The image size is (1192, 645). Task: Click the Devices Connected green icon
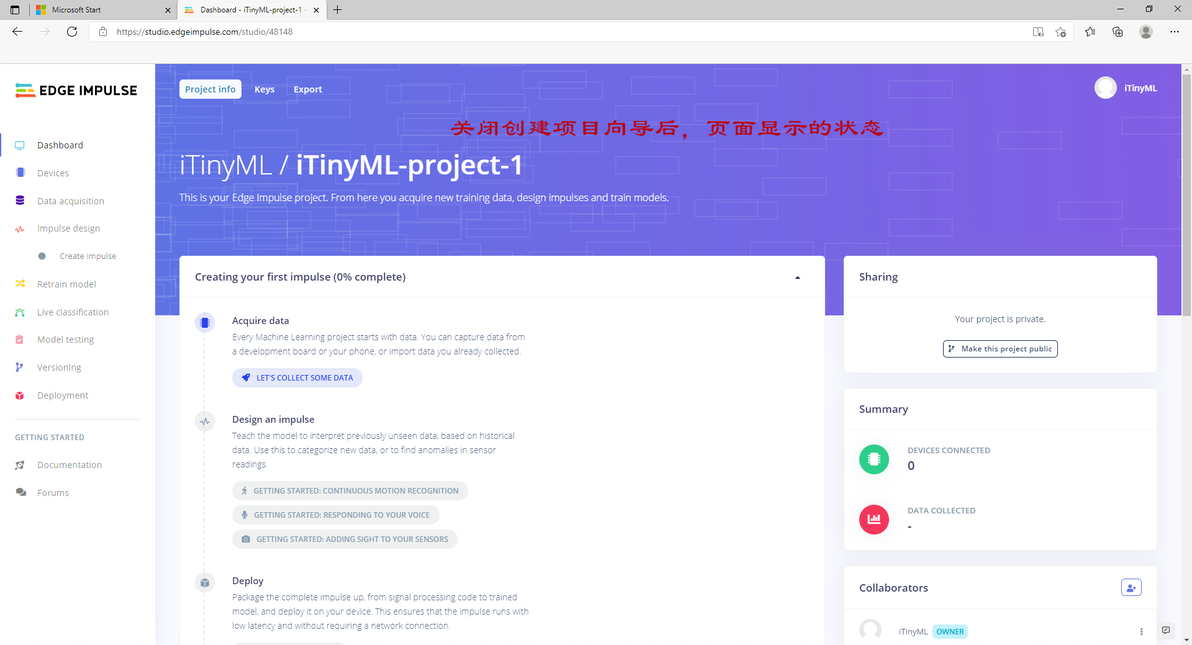[x=874, y=459]
